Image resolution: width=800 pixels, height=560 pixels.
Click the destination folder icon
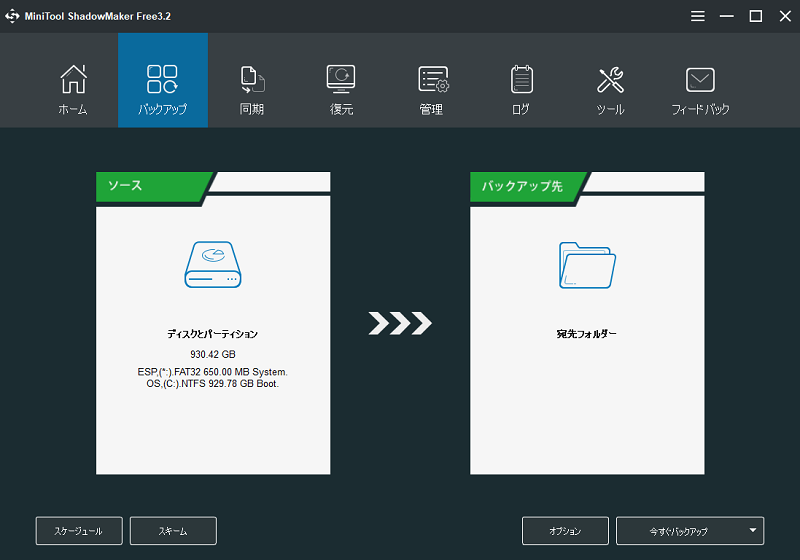[x=587, y=265]
